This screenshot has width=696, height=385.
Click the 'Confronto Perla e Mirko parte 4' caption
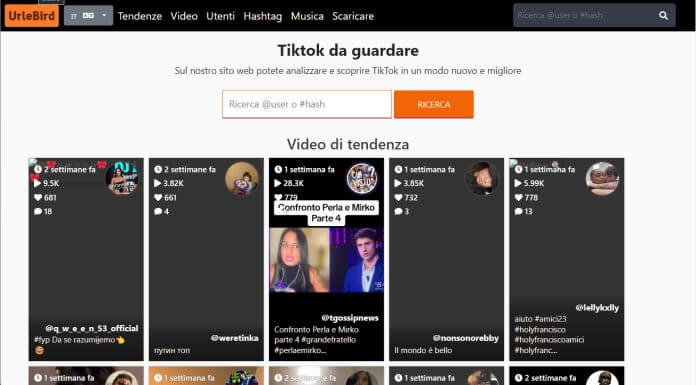pyautogui.click(x=316, y=340)
